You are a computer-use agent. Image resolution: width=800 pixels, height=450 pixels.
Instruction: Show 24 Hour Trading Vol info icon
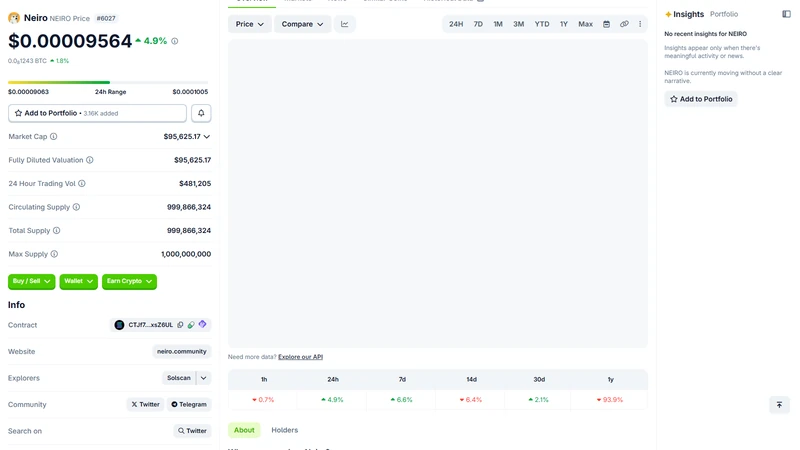(x=82, y=183)
